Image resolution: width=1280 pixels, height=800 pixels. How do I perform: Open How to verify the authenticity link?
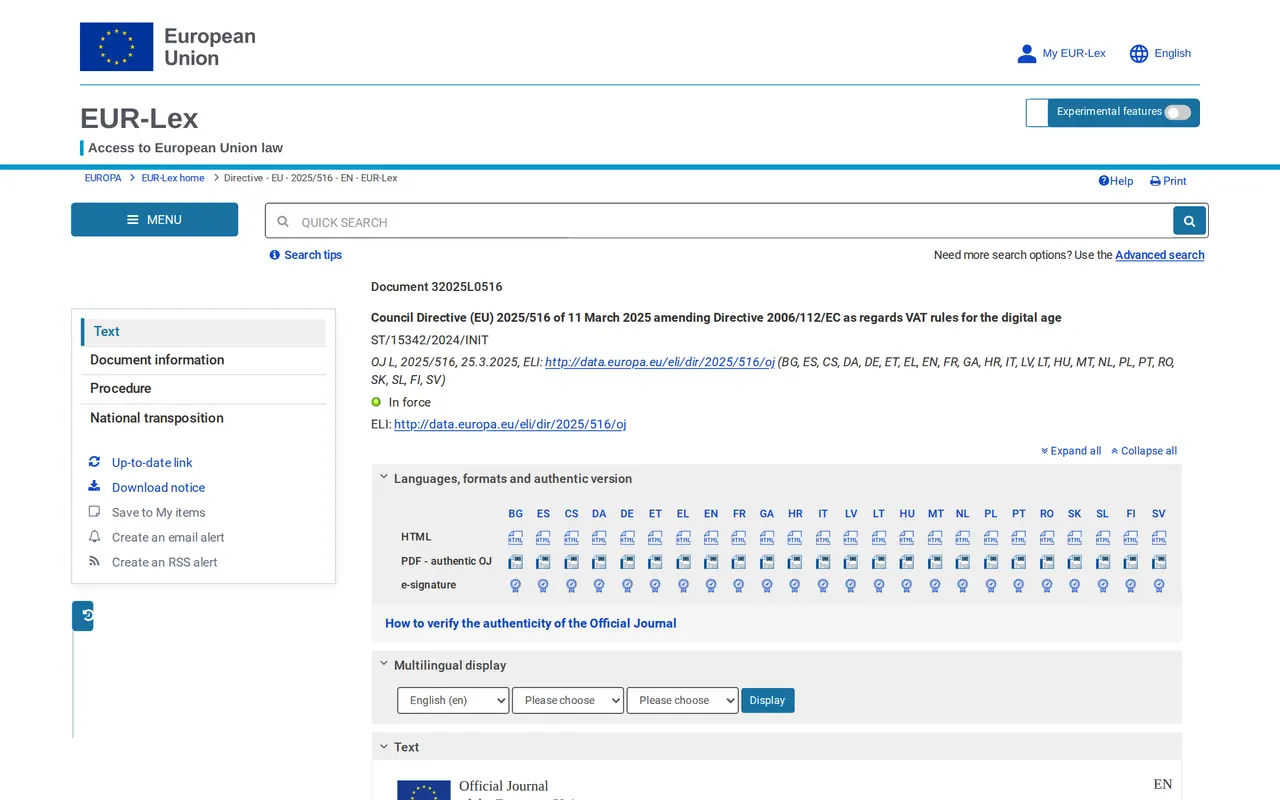[x=531, y=623]
